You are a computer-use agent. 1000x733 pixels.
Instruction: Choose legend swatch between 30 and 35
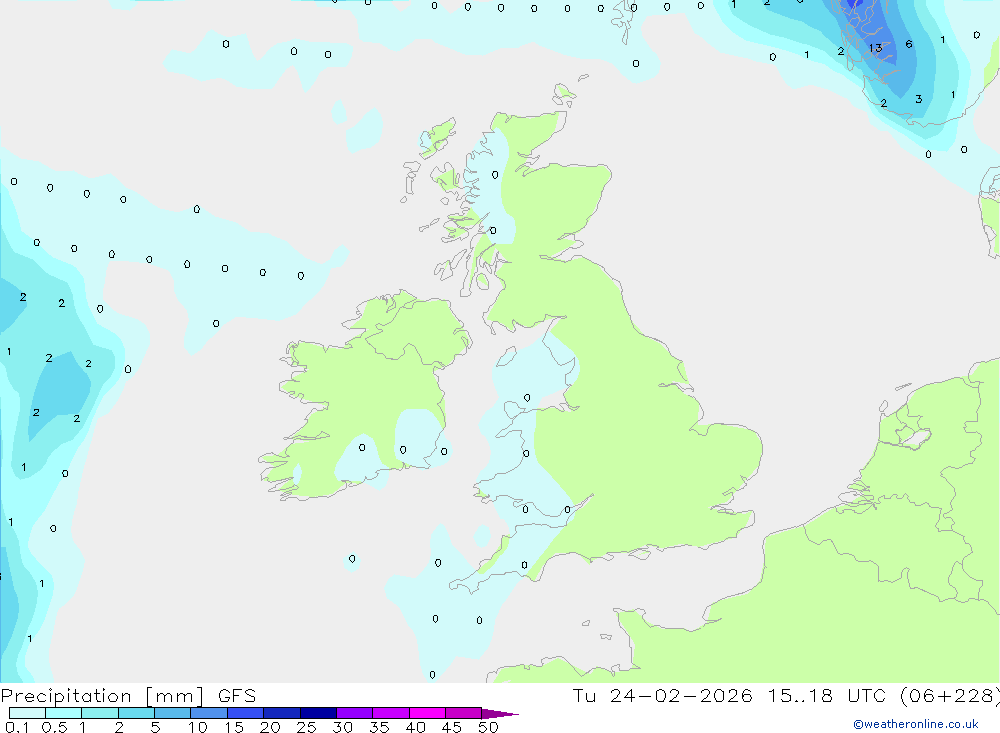354,713
